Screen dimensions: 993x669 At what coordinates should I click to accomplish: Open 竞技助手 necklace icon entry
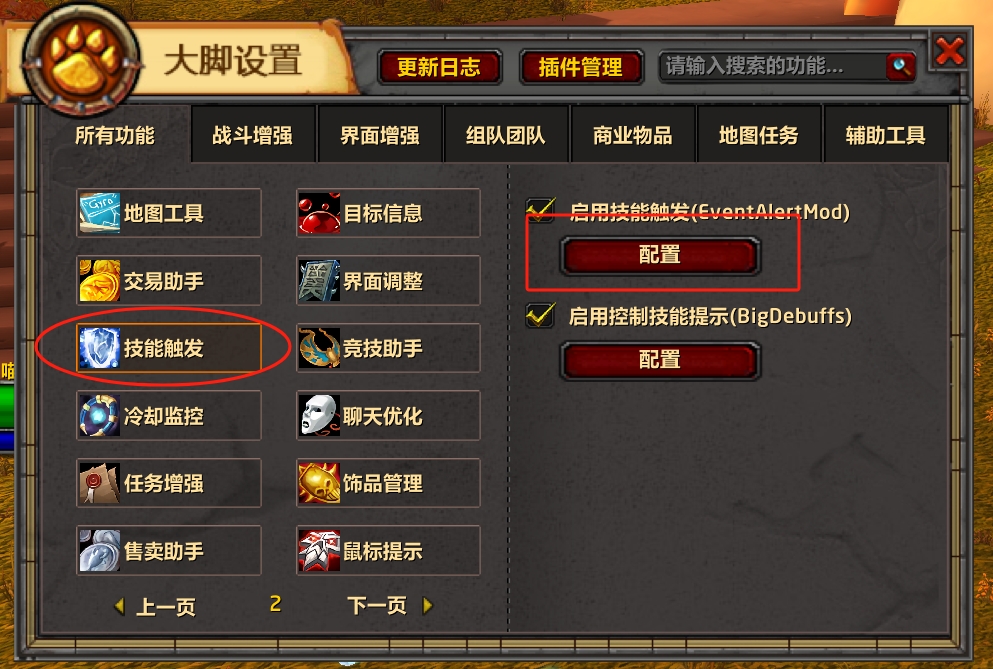tap(319, 348)
